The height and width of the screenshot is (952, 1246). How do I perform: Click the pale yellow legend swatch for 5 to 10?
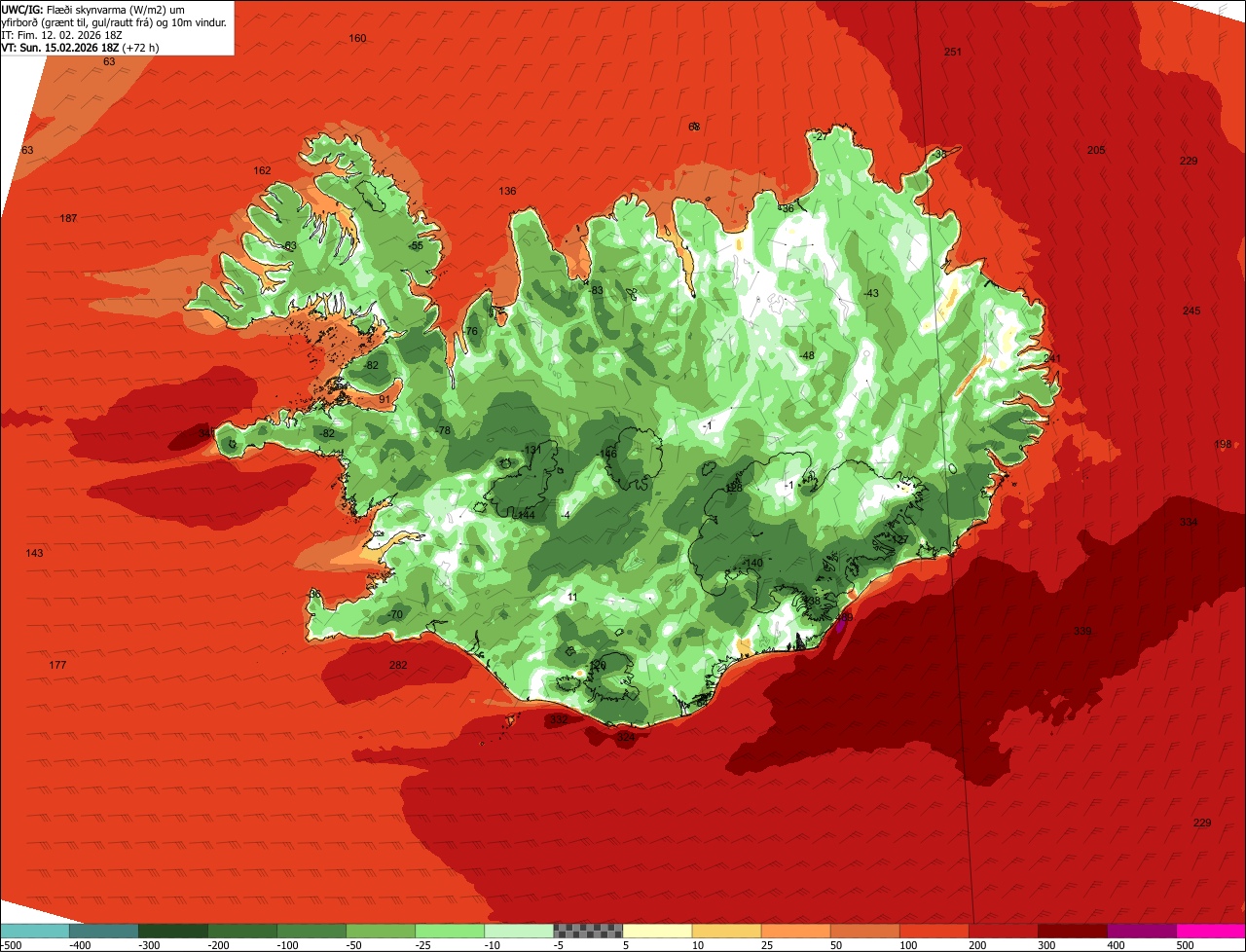point(657,931)
